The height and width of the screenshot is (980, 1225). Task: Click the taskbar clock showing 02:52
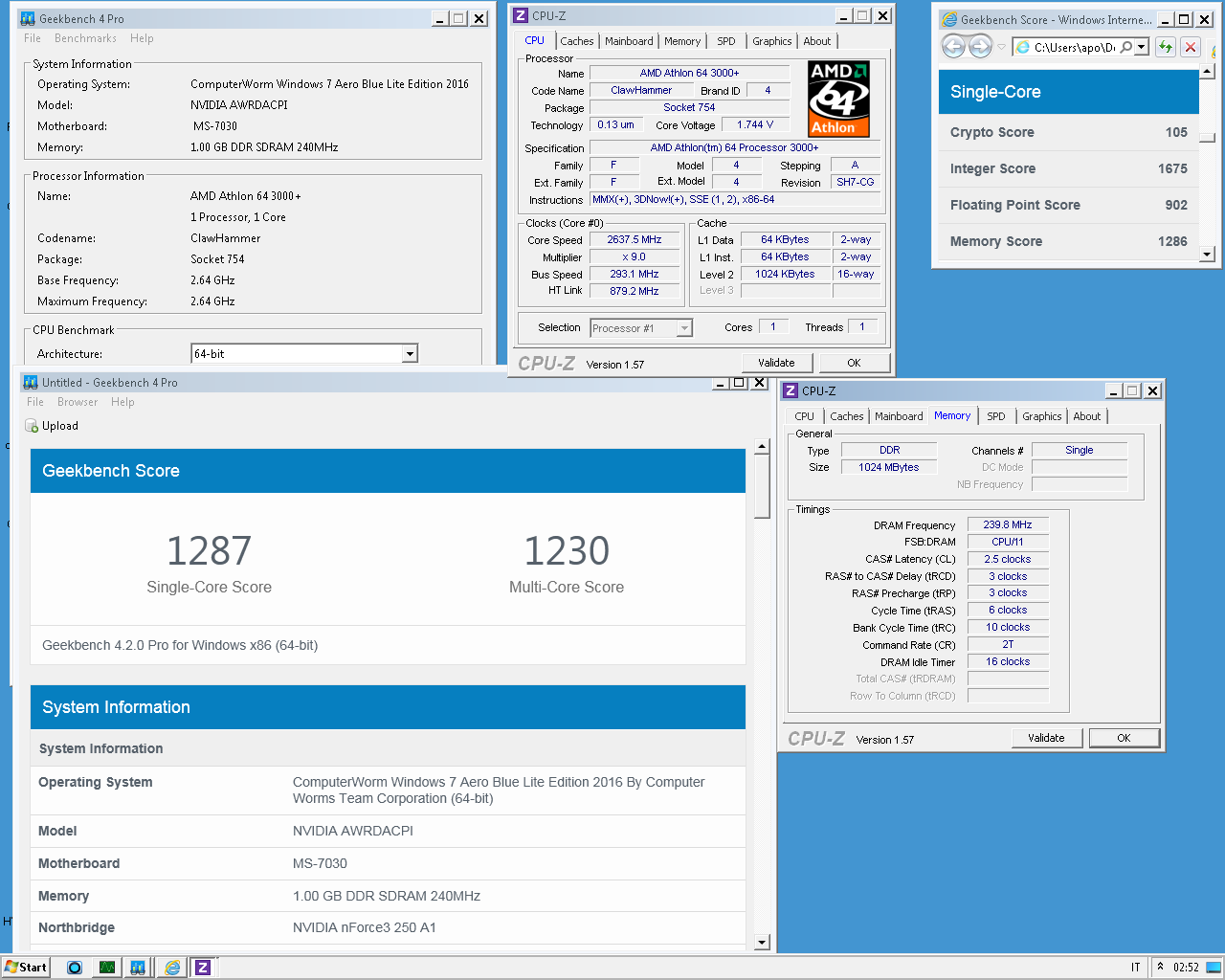pos(1186,967)
